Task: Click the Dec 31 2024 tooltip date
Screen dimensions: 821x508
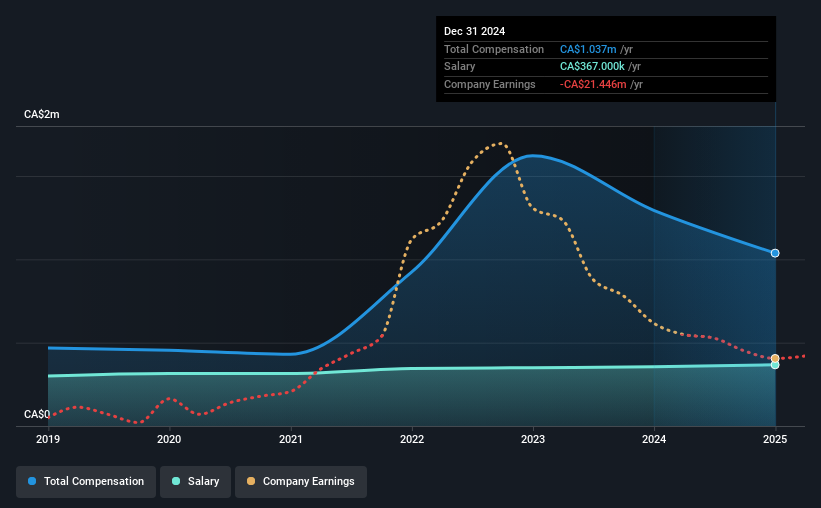Action: (x=474, y=31)
